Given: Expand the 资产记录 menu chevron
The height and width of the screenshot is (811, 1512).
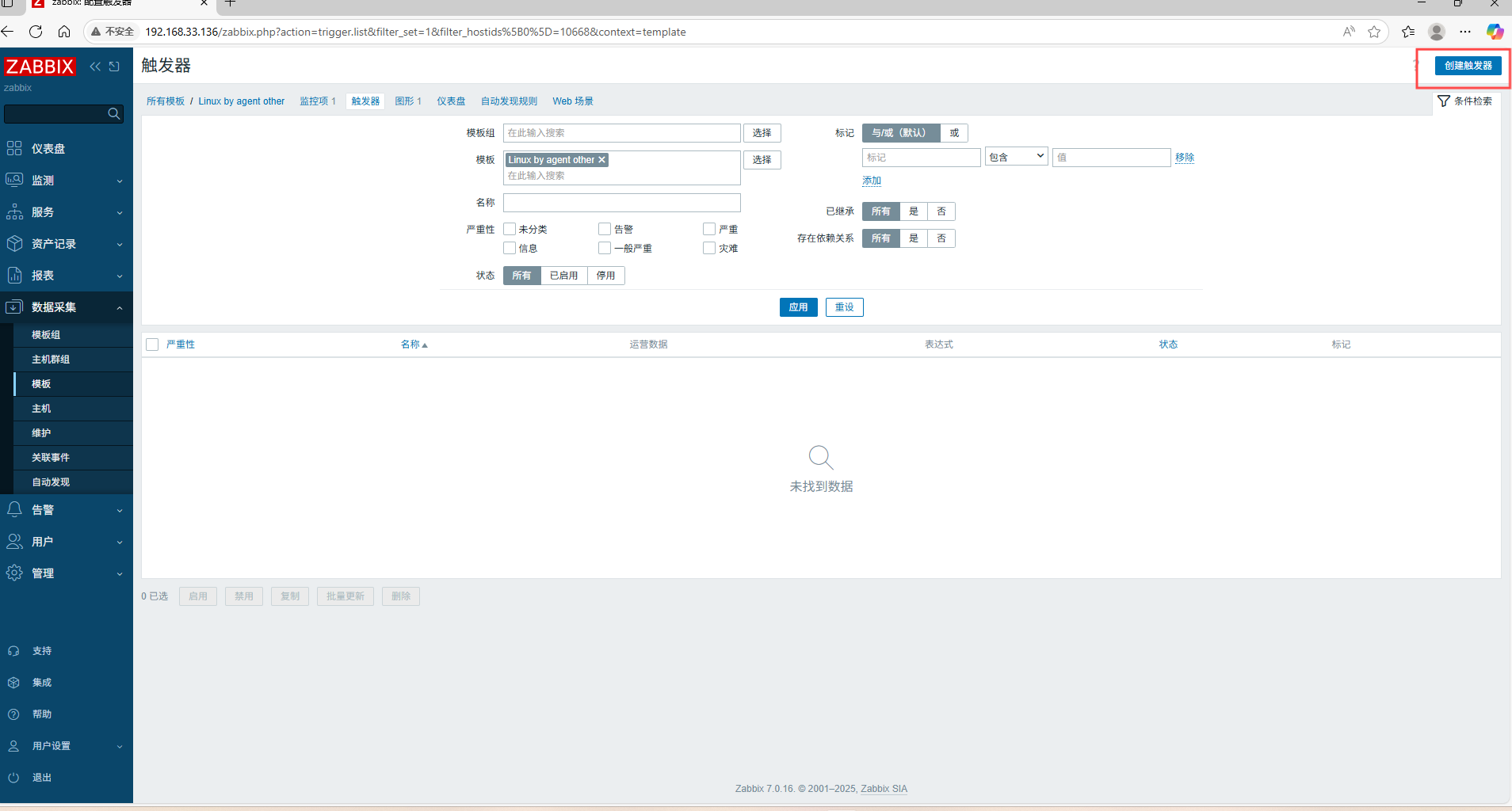Looking at the screenshot, I should coord(120,245).
